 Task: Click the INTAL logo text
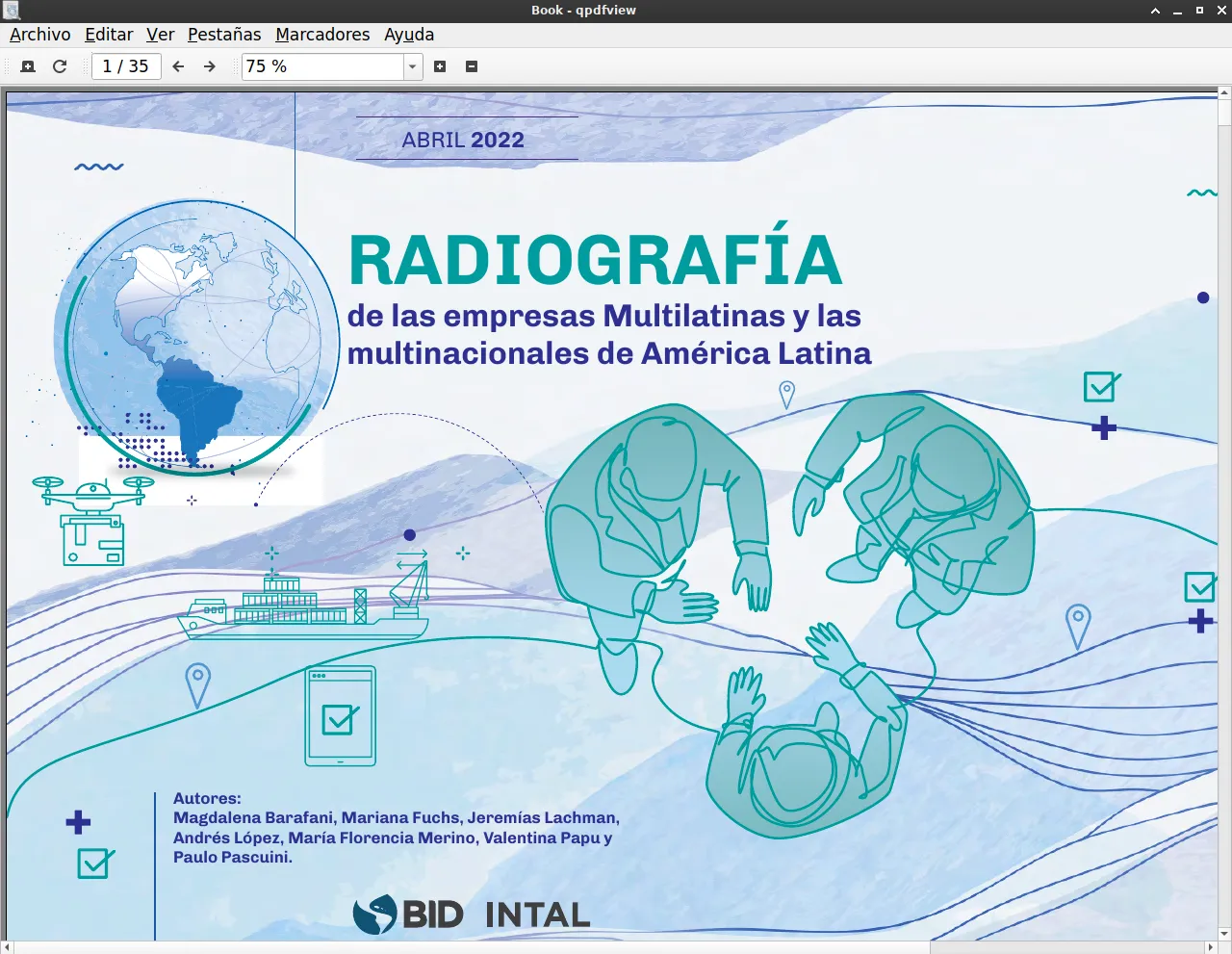point(538,915)
